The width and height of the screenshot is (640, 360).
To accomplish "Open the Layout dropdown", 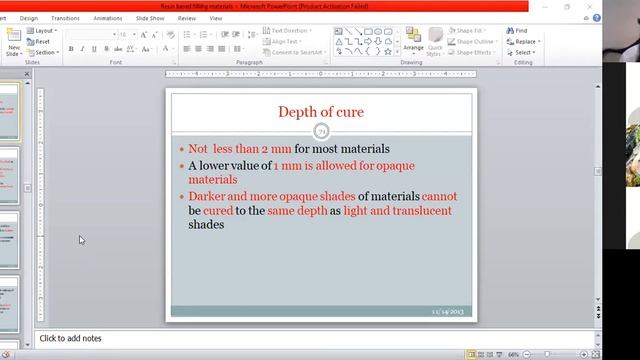I will coord(42,31).
